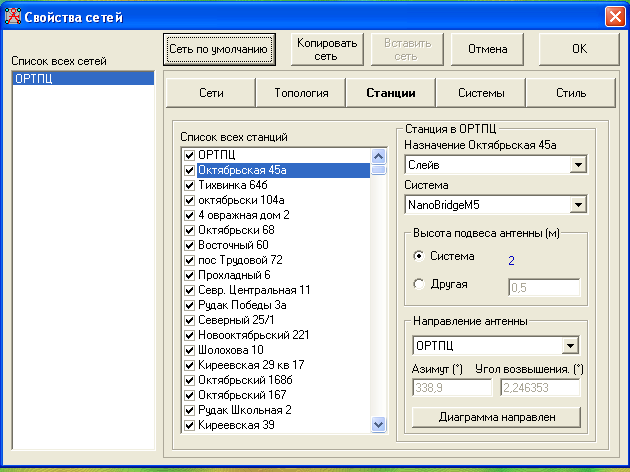Toggle the Рудак Победы 3а checkbox

click(189, 305)
